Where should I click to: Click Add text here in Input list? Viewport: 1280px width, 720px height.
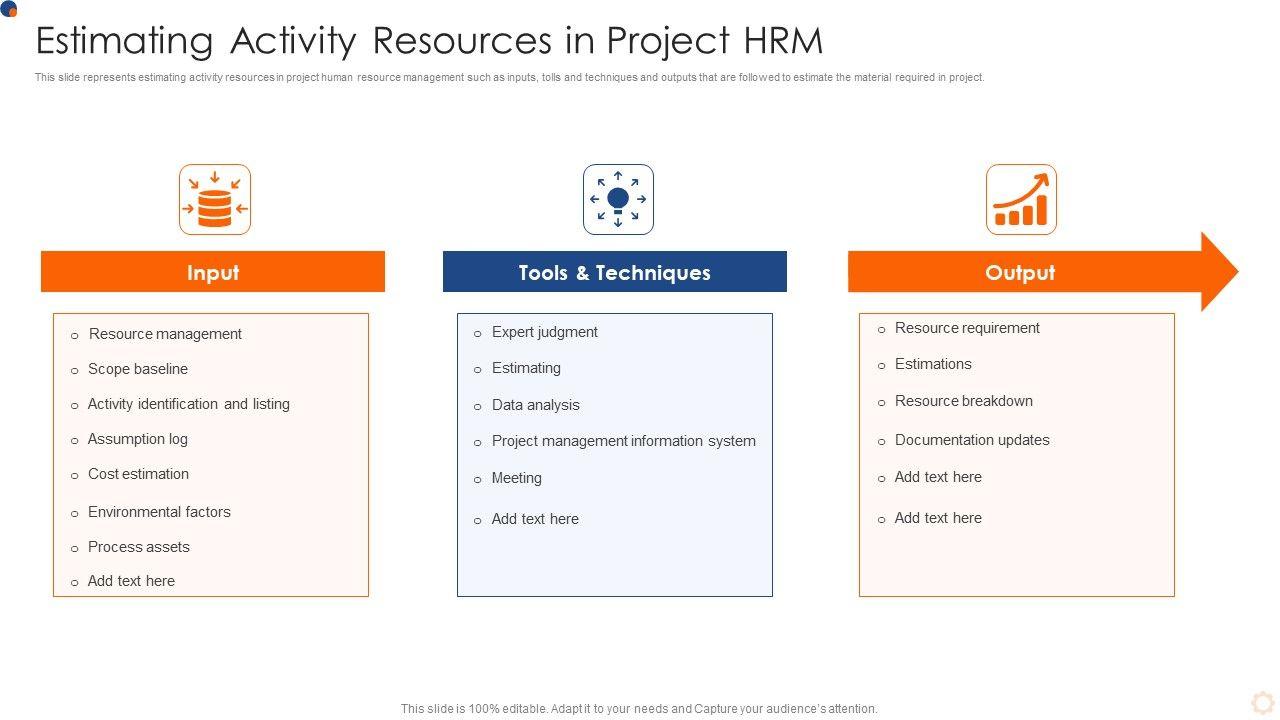131,581
